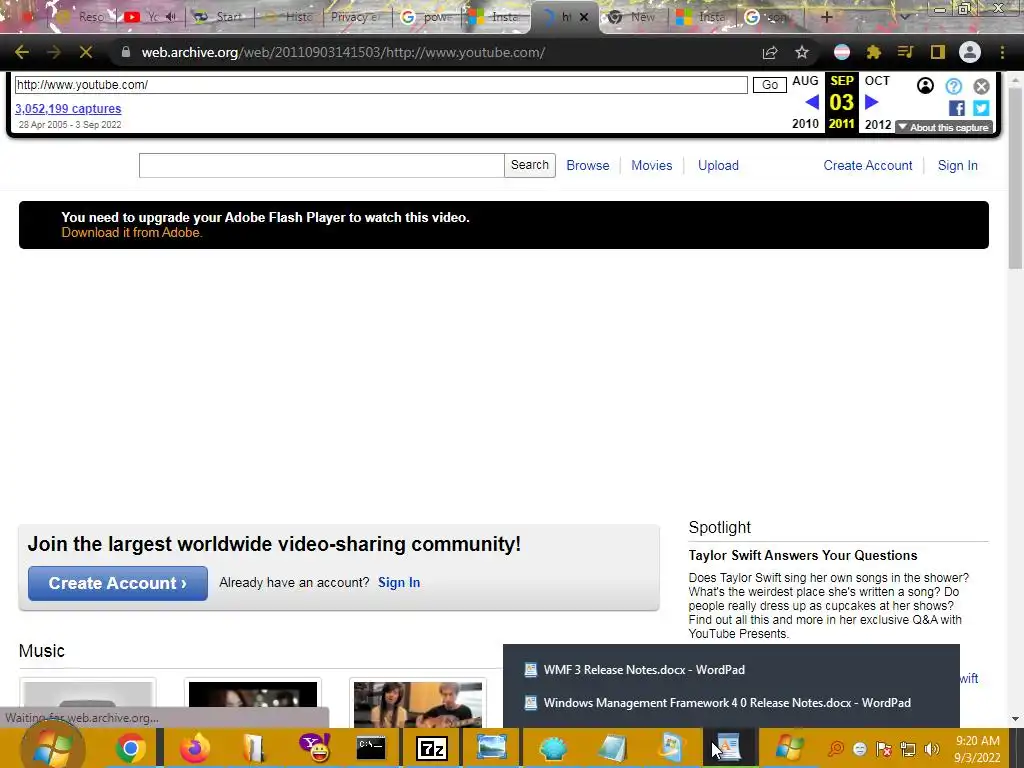1024x768 pixels.
Task: Switch to the YouTube audio tab
Action: click(x=150, y=17)
